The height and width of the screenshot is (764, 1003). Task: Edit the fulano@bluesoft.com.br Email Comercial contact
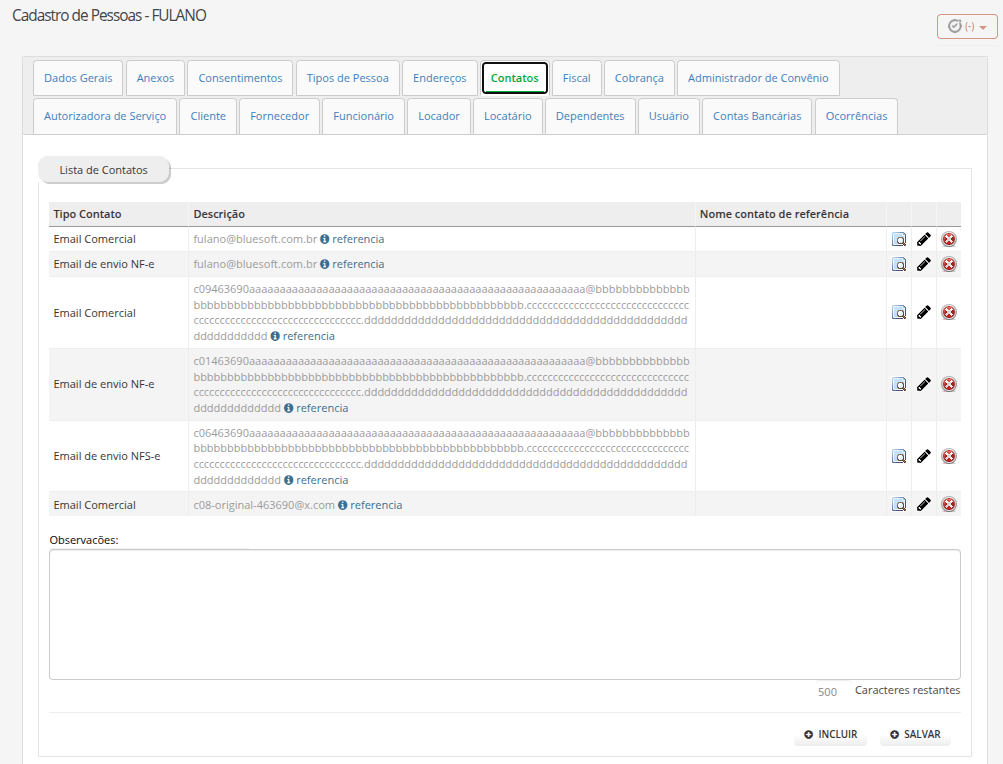(x=924, y=239)
